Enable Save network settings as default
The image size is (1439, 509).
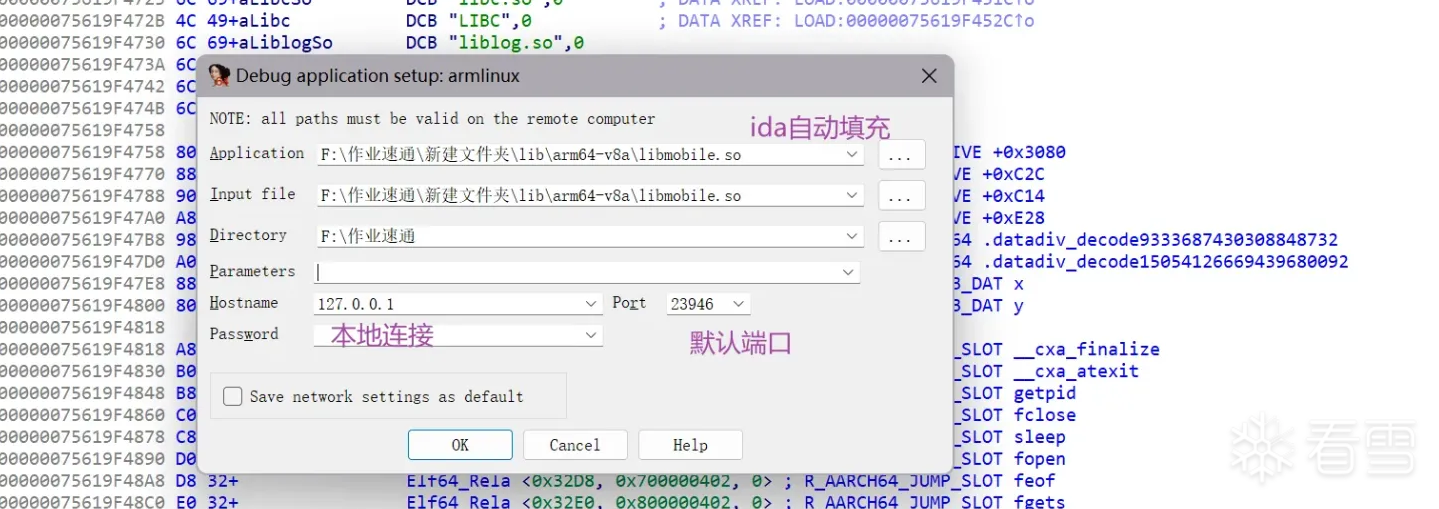point(233,397)
